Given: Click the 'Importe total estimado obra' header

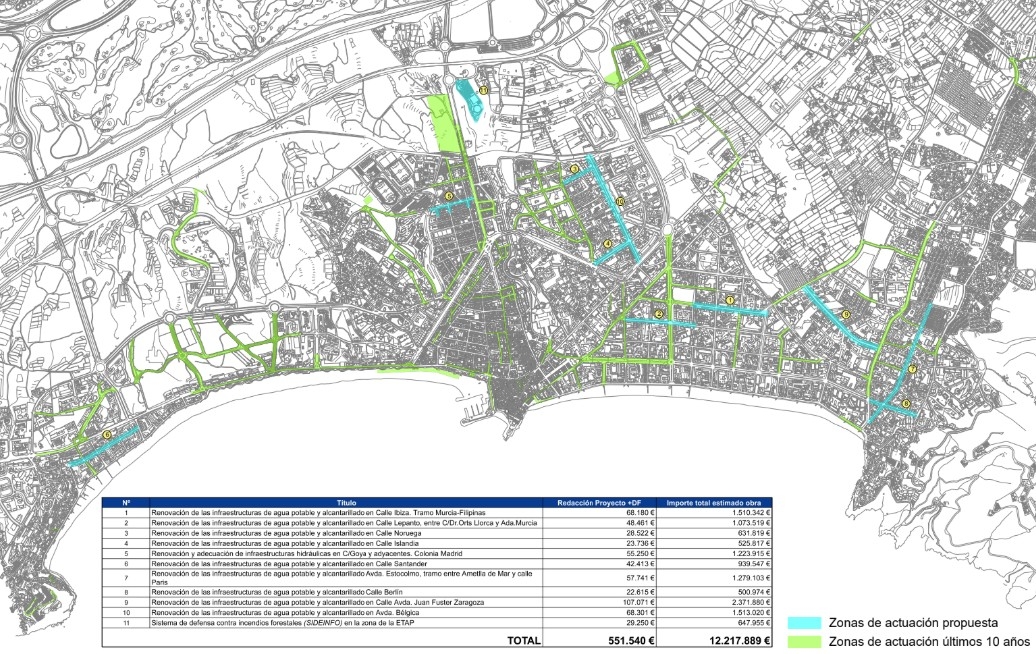Looking at the screenshot, I should pos(712,502).
